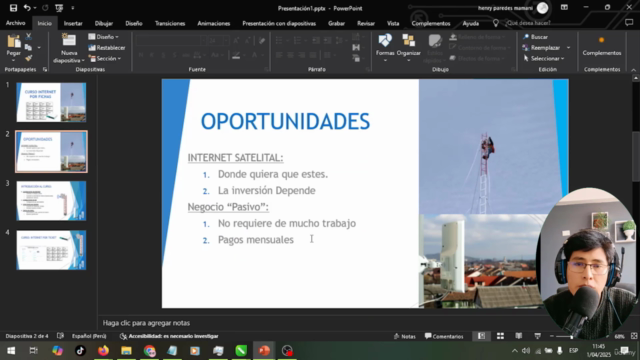Screen dimensions: 640x360
Task: Click the Español (Perú) language indicator
Action: pos(89,336)
